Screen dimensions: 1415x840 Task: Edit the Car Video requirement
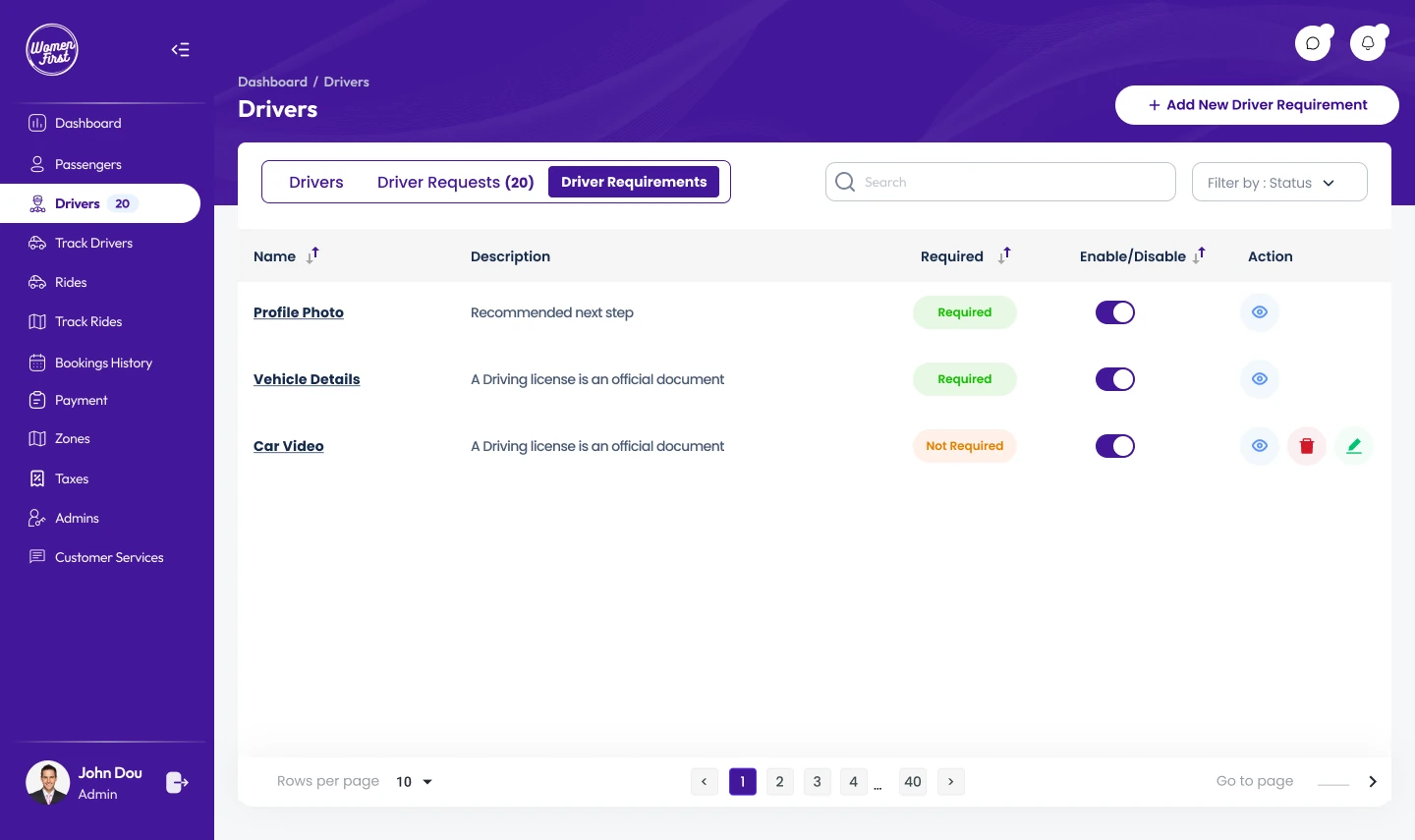click(x=1354, y=446)
